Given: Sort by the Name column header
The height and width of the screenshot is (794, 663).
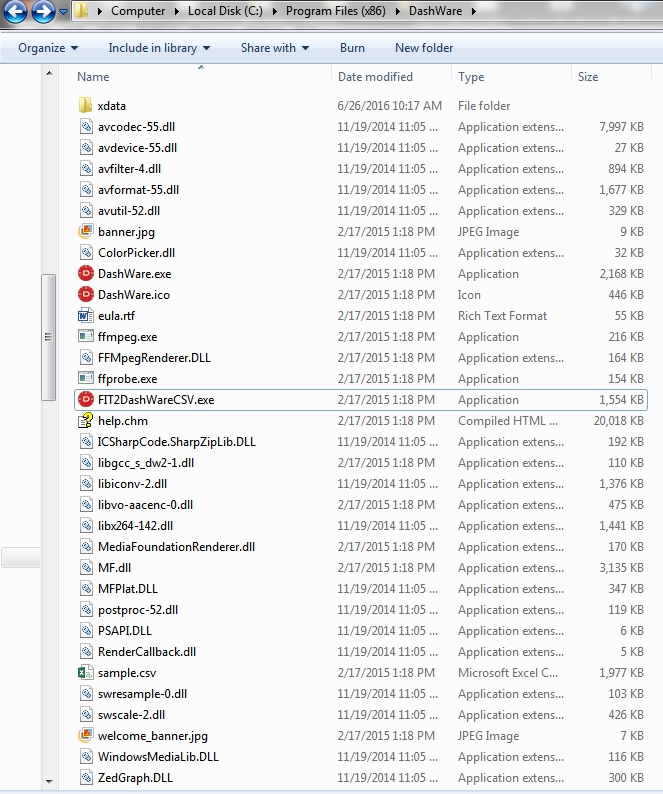Looking at the screenshot, I should (x=93, y=76).
